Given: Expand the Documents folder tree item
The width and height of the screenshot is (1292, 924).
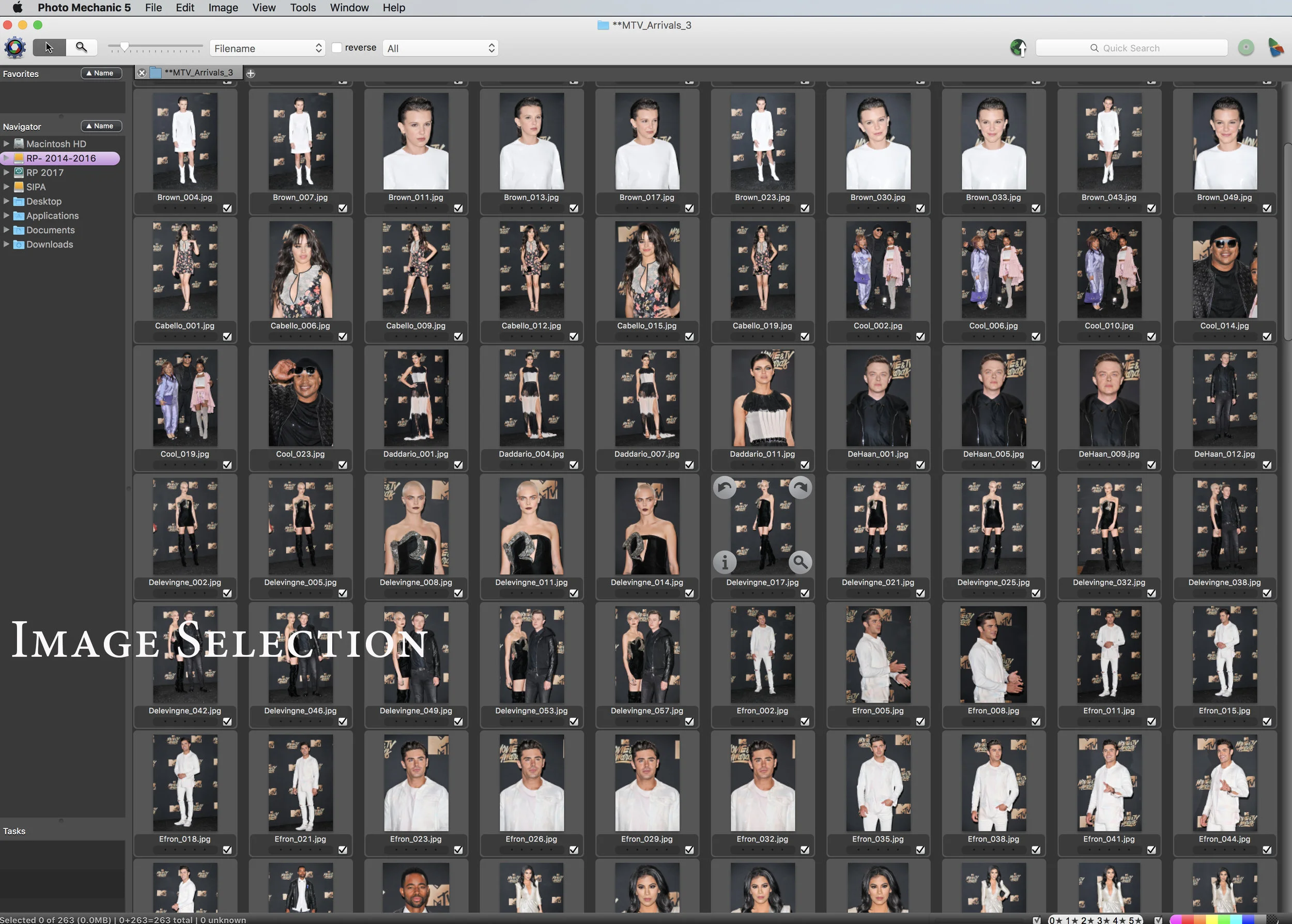Looking at the screenshot, I should tap(6, 230).
